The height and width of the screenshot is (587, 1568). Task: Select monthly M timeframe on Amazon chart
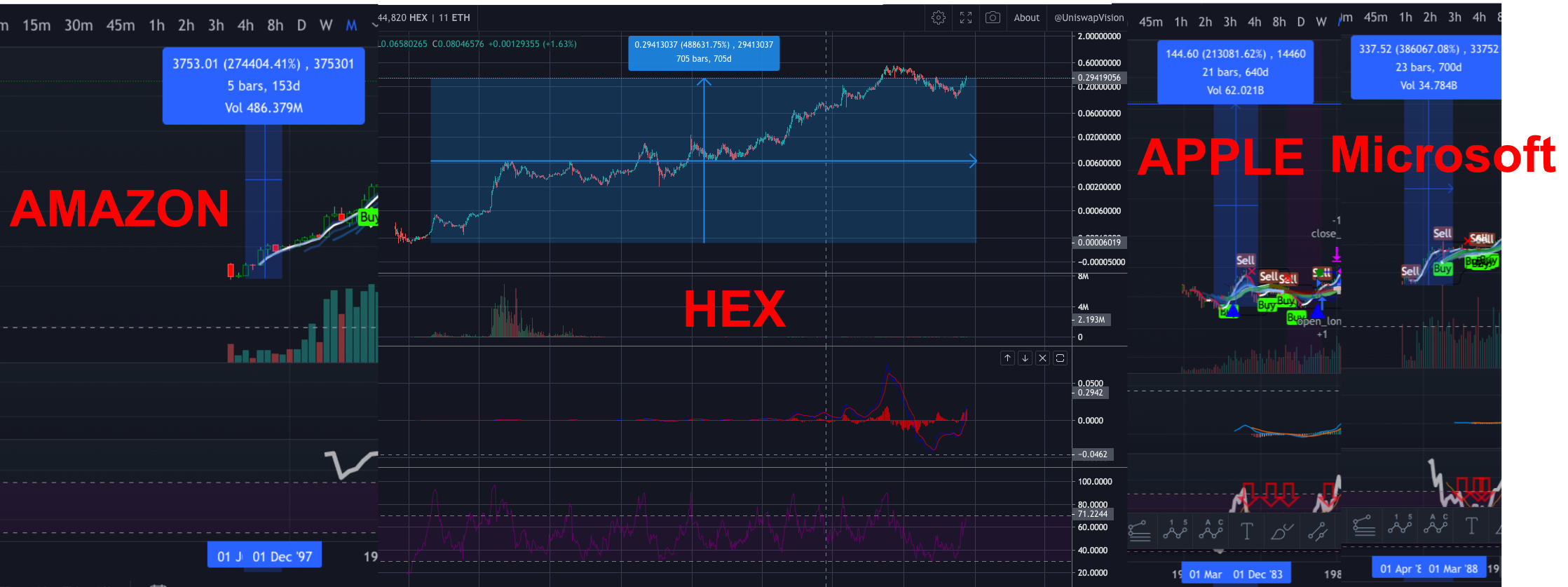[351, 25]
